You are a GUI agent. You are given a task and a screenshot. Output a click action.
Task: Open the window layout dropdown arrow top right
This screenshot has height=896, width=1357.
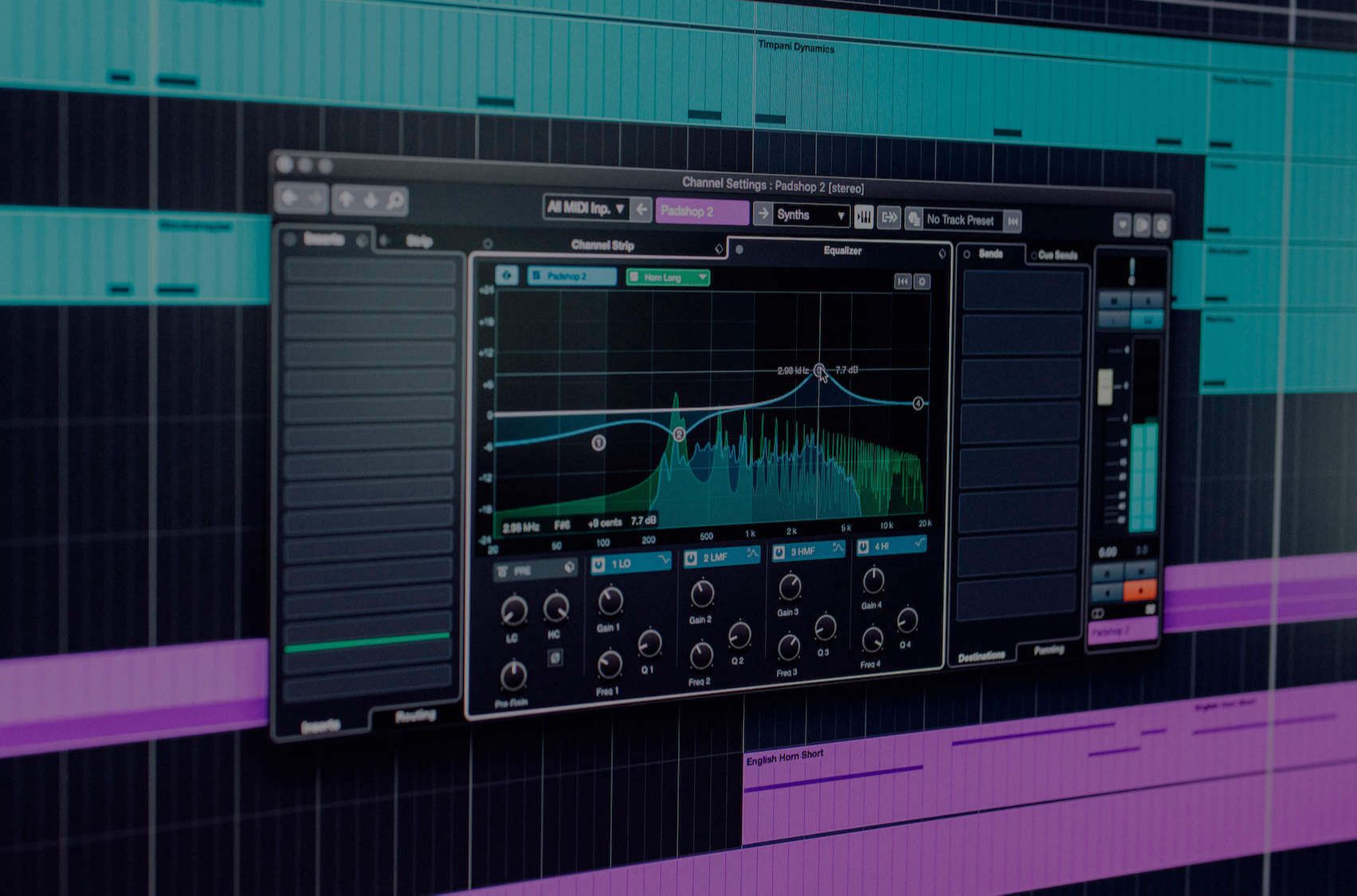1123,225
